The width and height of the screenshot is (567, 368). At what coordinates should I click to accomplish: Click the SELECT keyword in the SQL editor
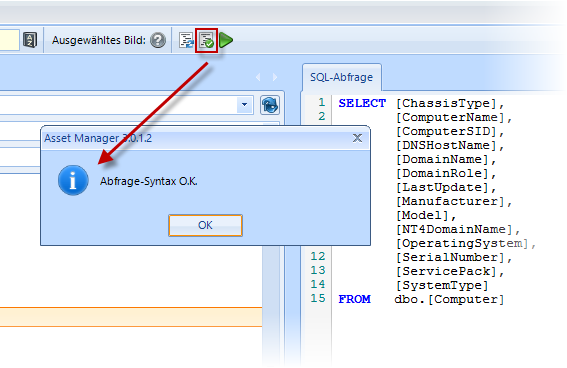tap(362, 103)
